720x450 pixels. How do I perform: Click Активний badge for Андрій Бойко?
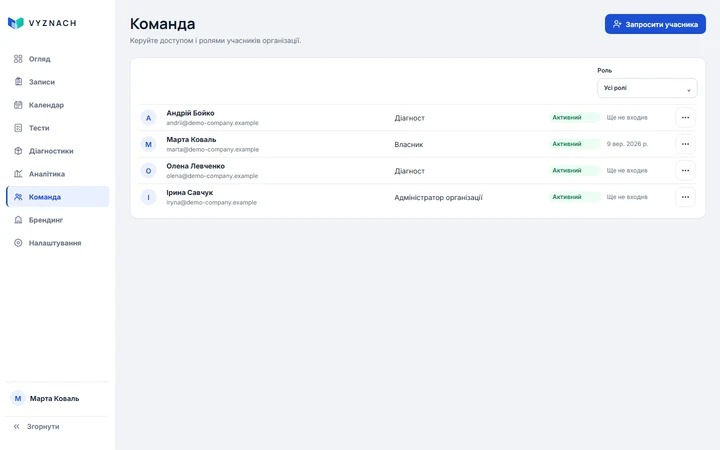coord(574,118)
